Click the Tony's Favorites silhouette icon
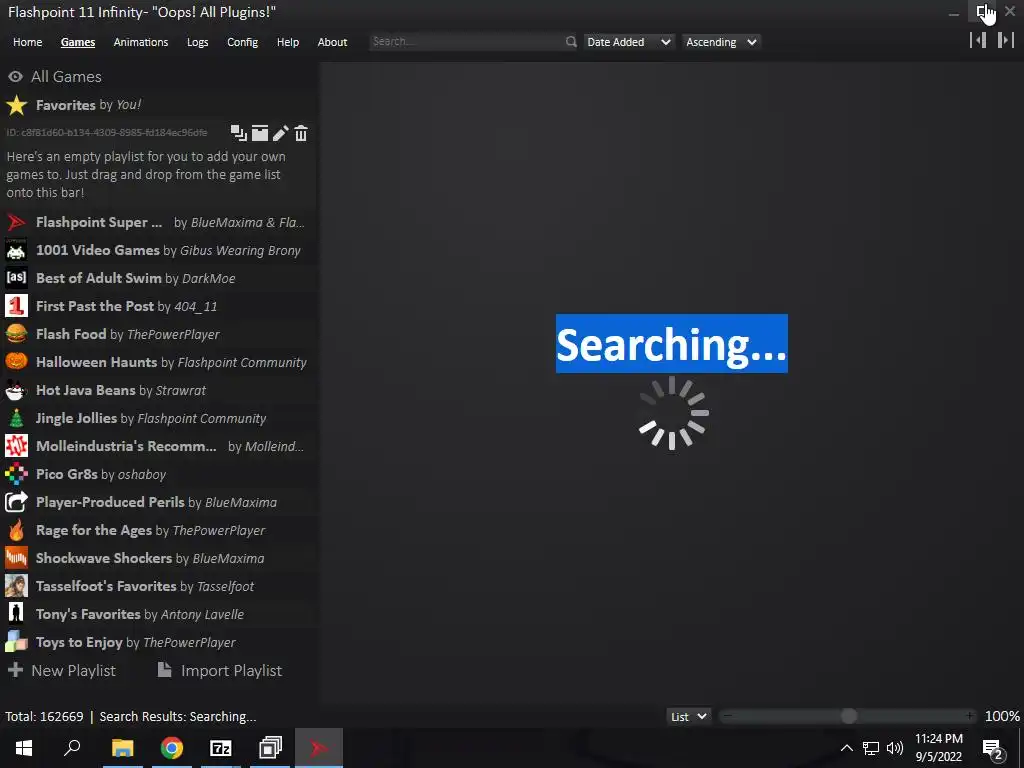 tap(16, 614)
